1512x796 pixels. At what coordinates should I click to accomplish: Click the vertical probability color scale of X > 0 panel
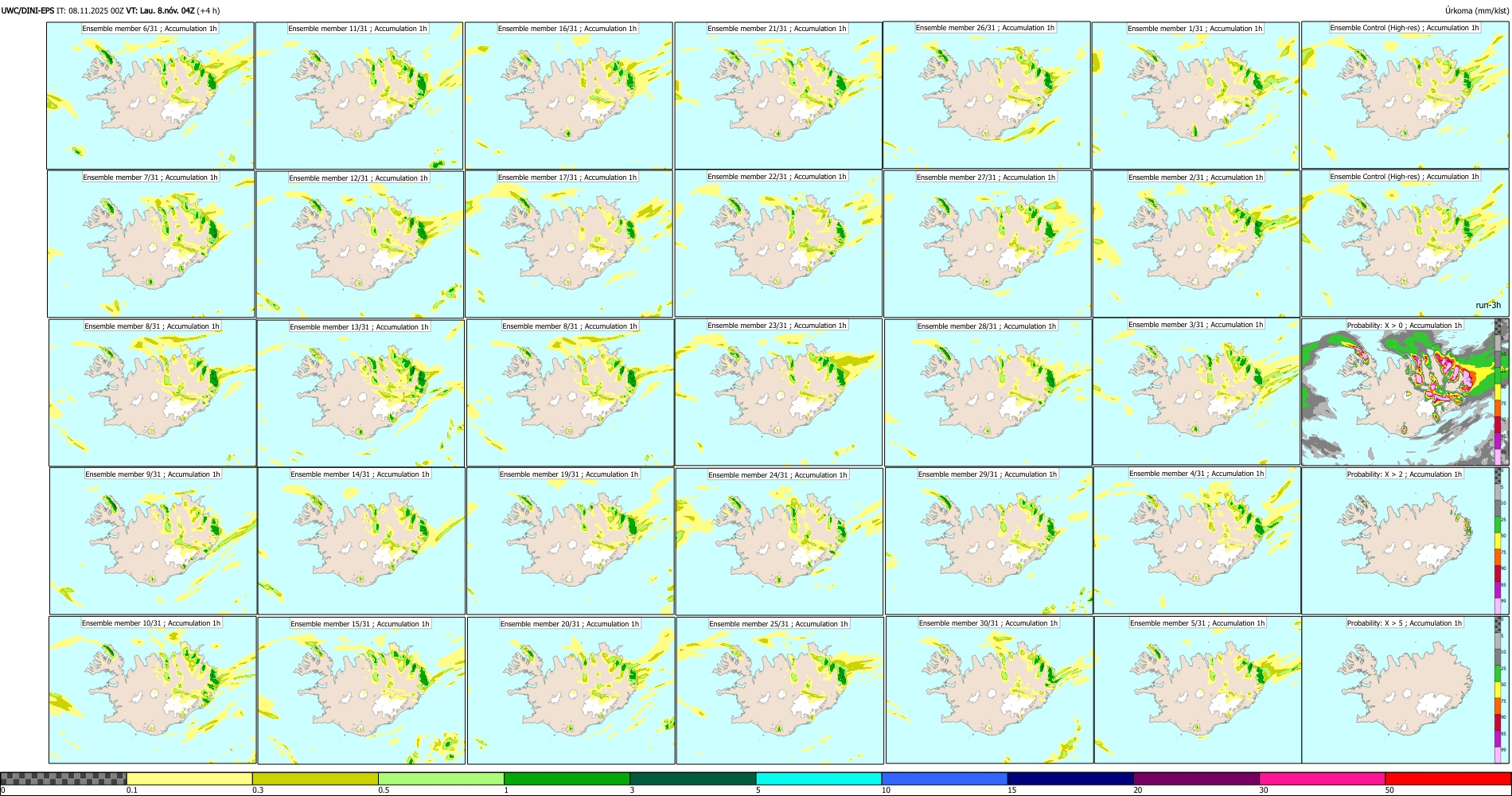click(1498, 392)
